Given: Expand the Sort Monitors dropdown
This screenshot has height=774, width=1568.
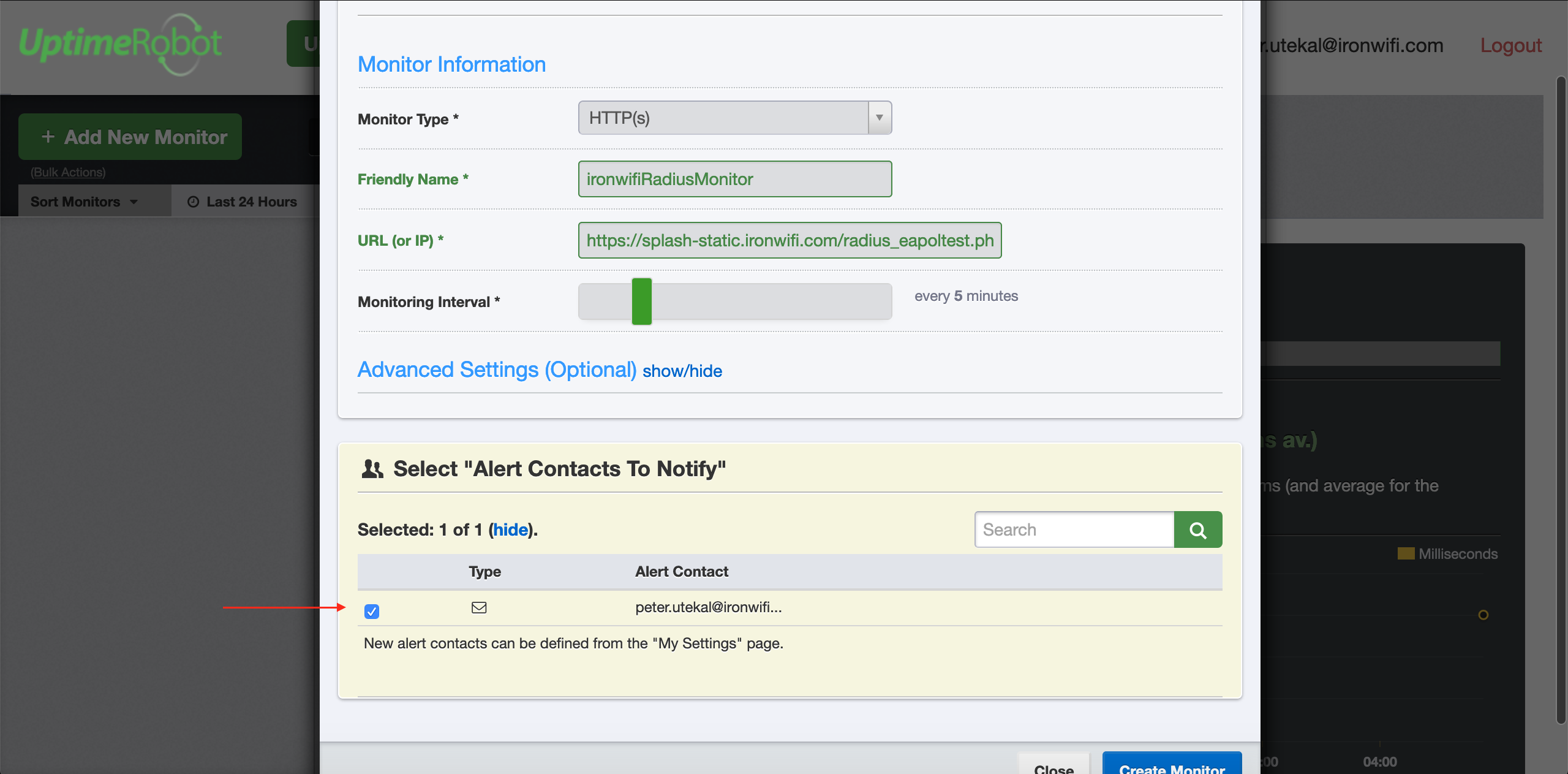Looking at the screenshot, I should (x=135, y=201).
